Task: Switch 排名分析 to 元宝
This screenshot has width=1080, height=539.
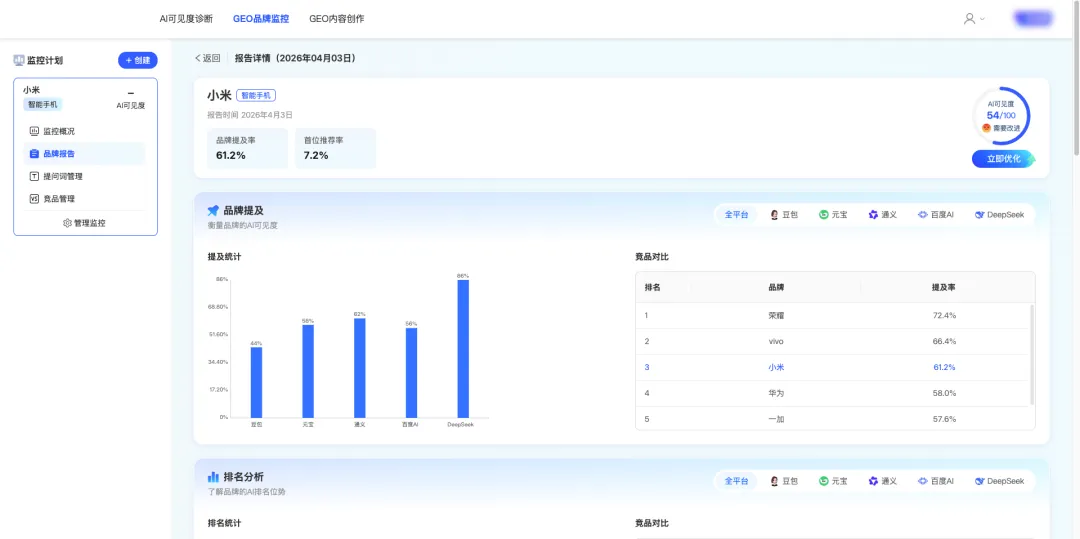Action: 833,481
